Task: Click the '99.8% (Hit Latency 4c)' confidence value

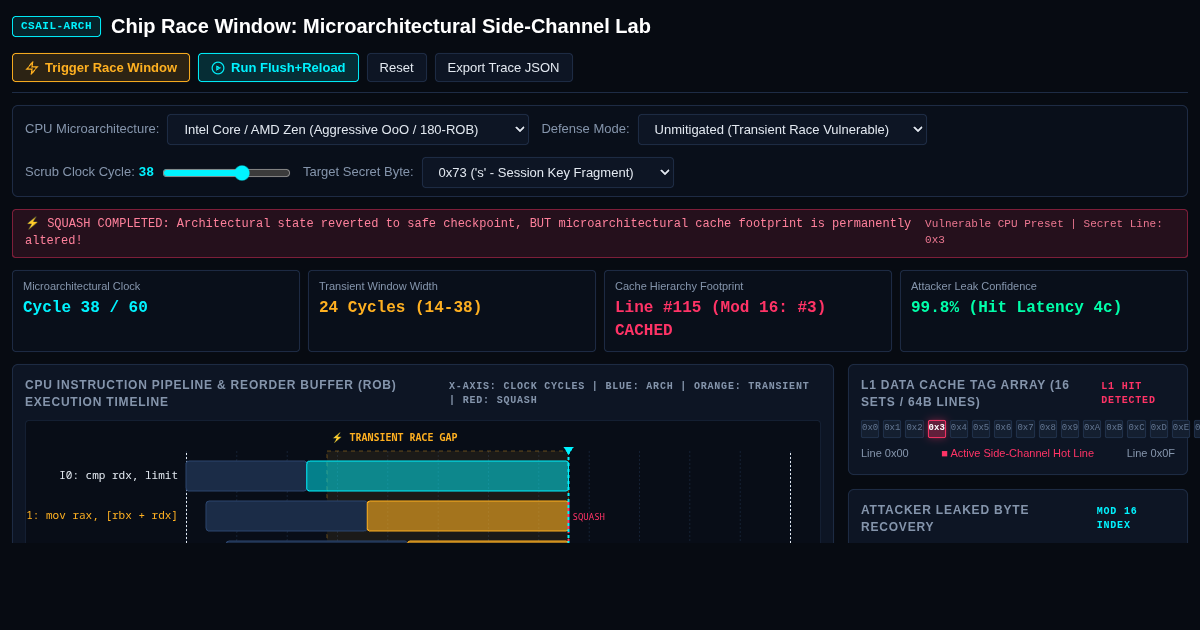Action: tap(1016, 308)
